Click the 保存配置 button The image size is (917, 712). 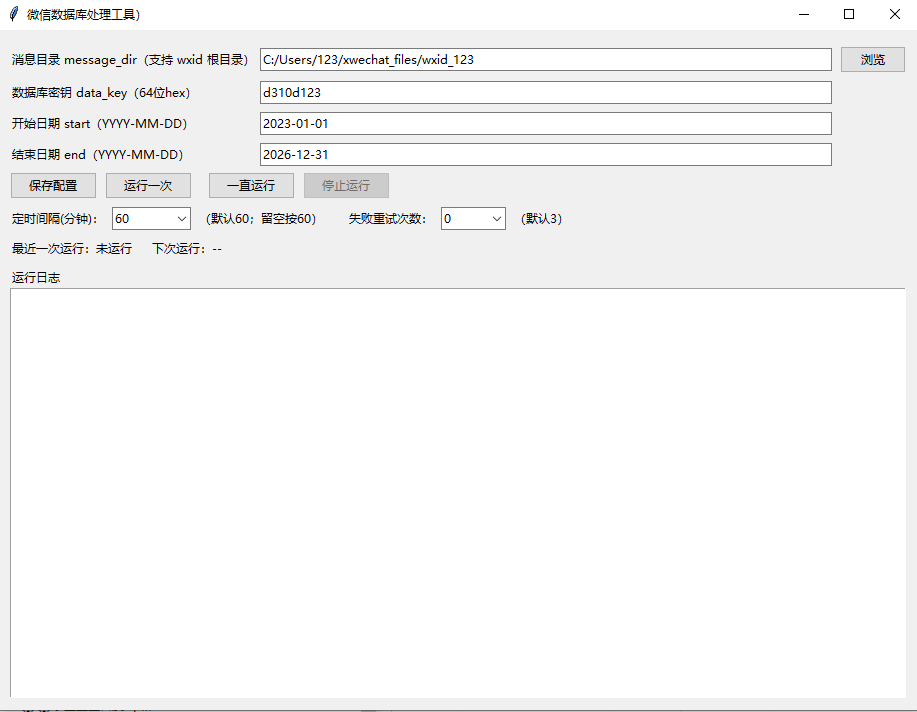[53, 185]
